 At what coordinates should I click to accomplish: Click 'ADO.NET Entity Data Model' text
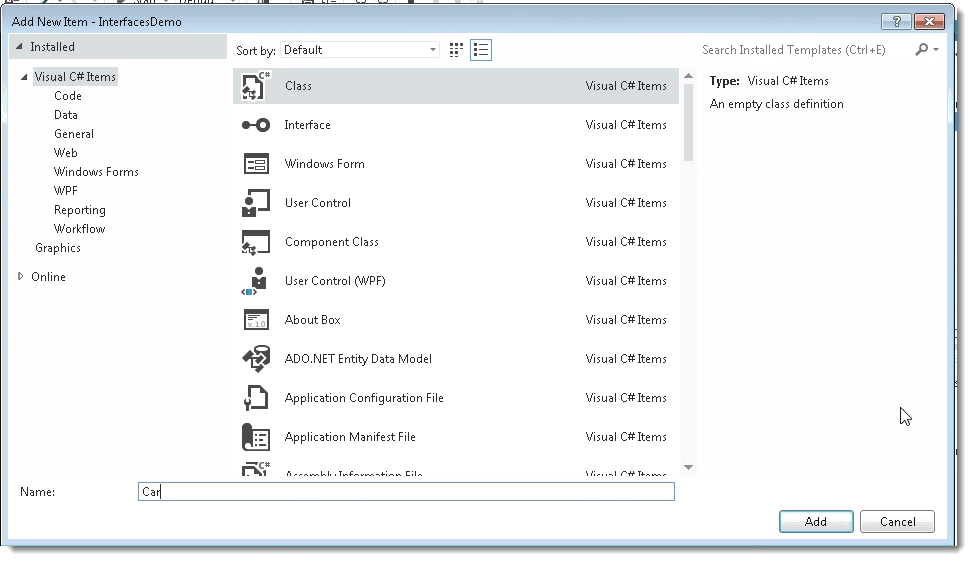(x=358, y=359)
